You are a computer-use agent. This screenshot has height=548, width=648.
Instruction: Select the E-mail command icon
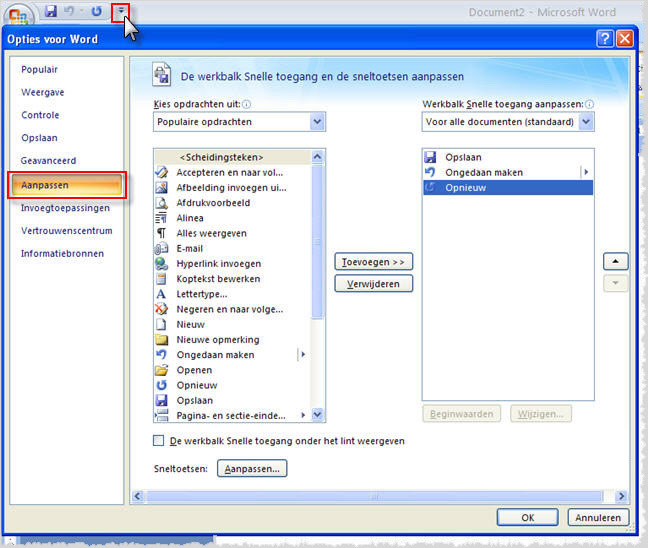pos(161,248)
